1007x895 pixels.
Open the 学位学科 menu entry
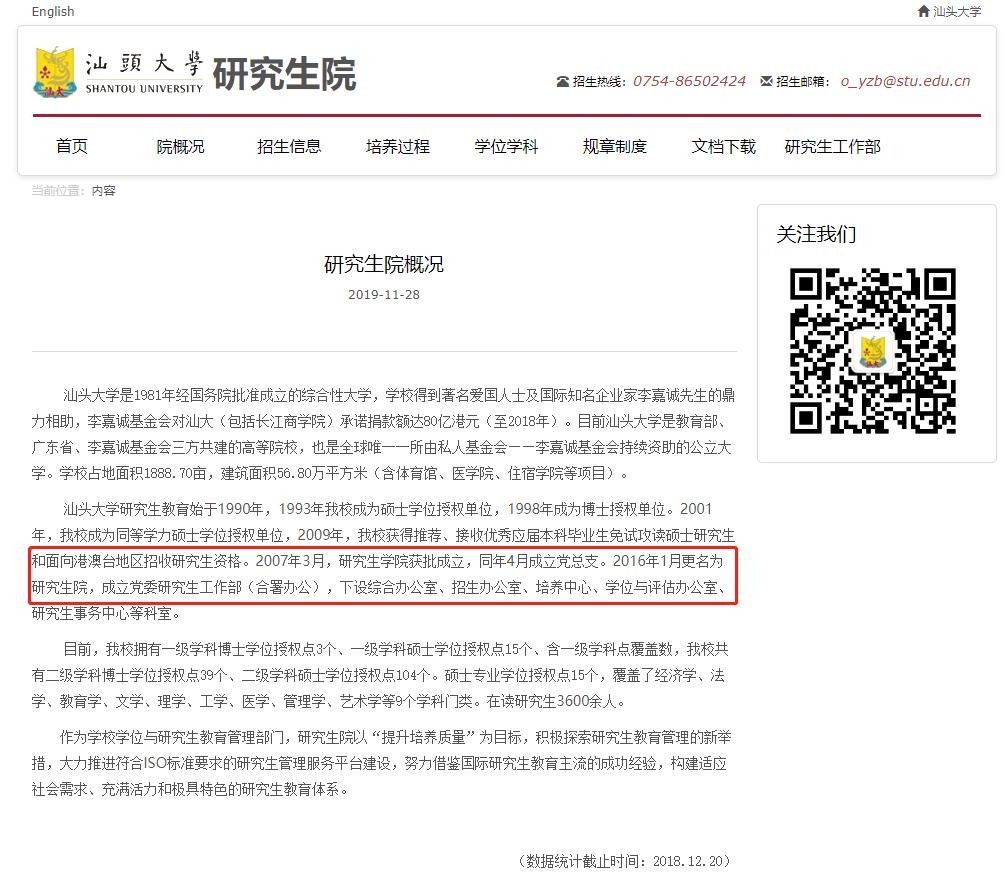pos(505,146)
